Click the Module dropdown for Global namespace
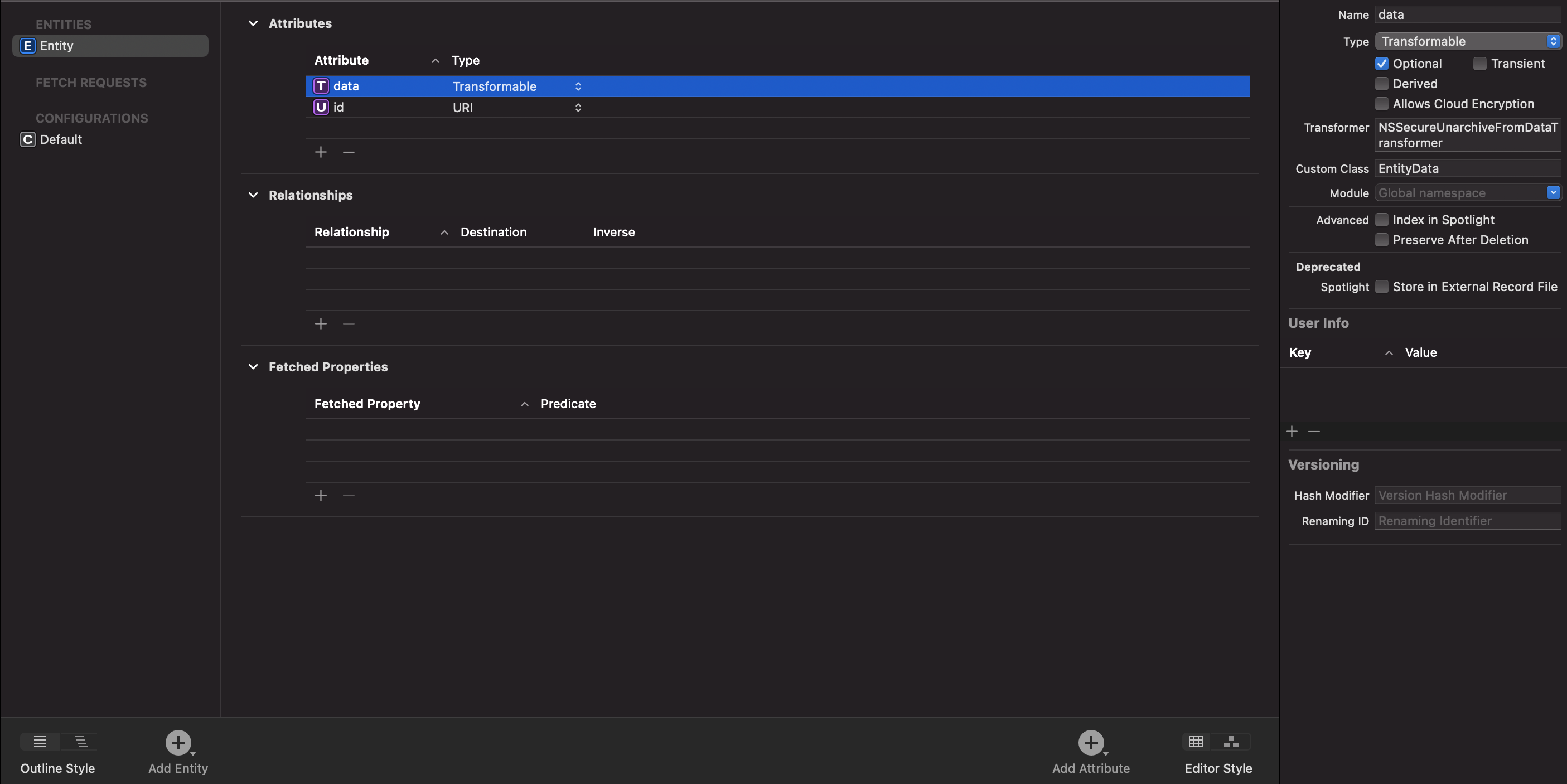This screenshot has width=1567, height=784. [1553, 193]
